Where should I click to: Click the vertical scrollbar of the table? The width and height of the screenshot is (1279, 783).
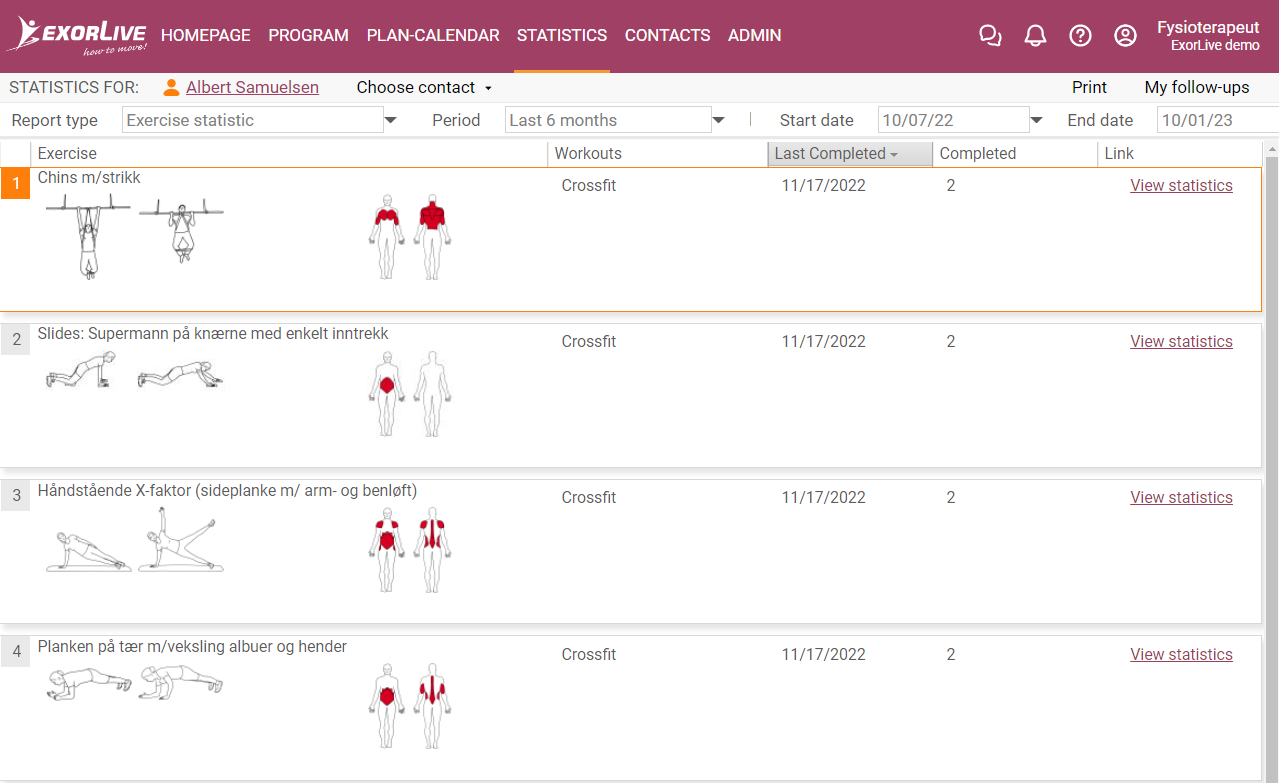click(x=1271, y=461)
